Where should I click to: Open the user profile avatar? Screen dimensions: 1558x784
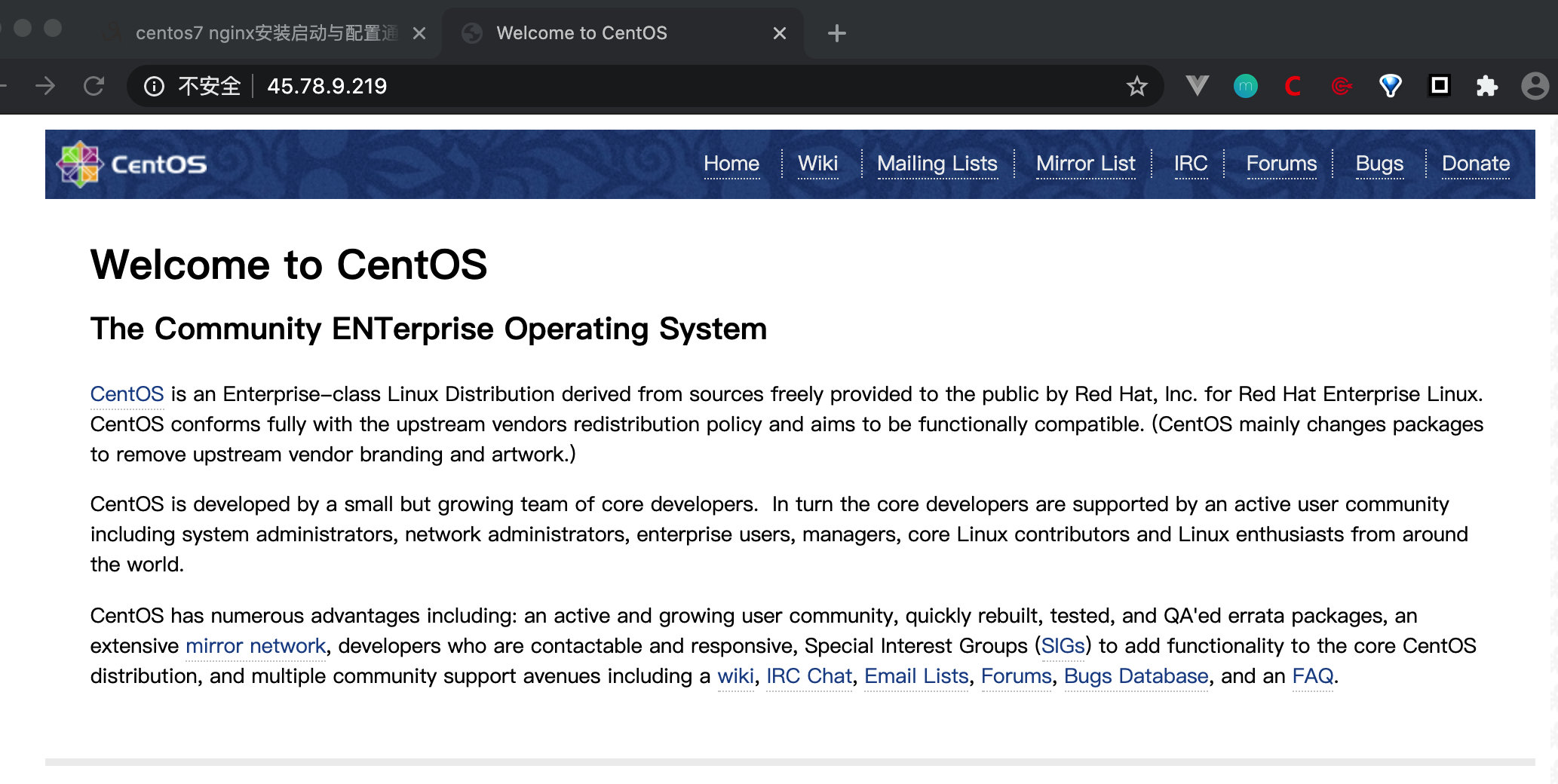[1535, 86]
